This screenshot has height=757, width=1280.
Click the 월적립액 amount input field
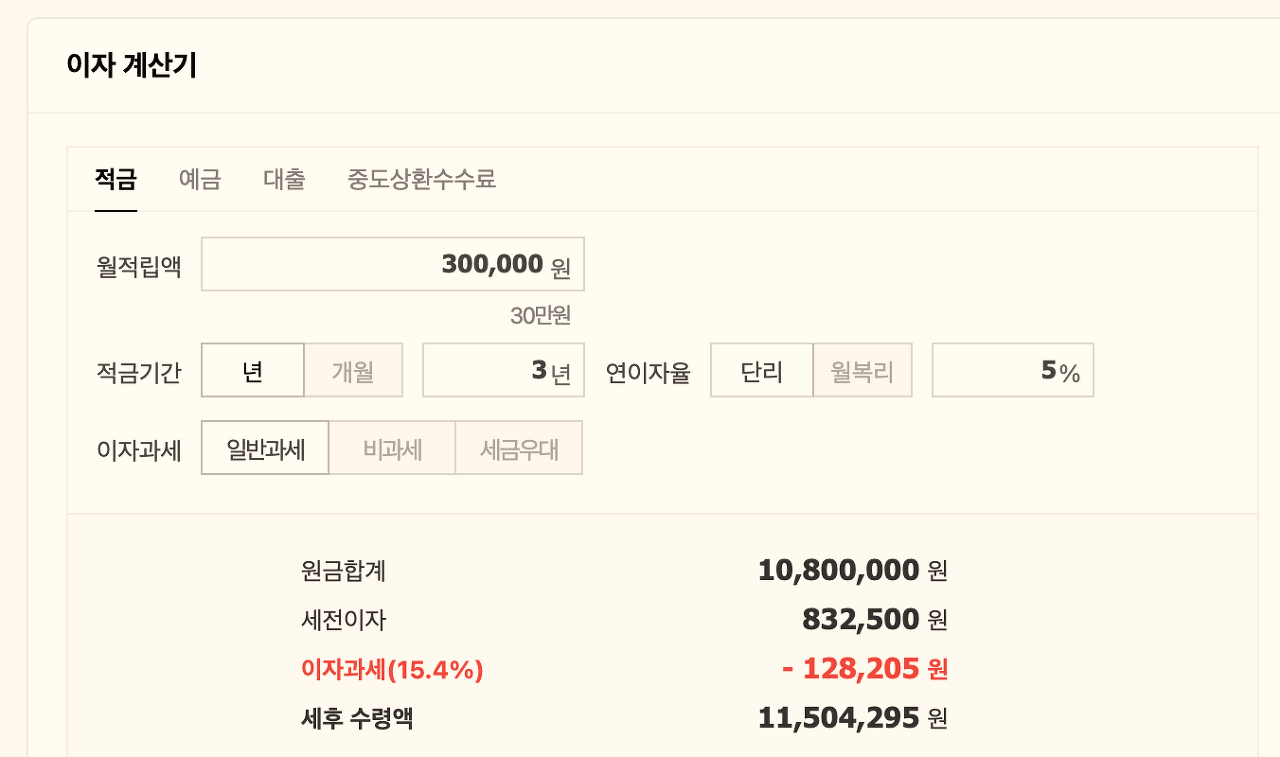[x=392, y=263]
